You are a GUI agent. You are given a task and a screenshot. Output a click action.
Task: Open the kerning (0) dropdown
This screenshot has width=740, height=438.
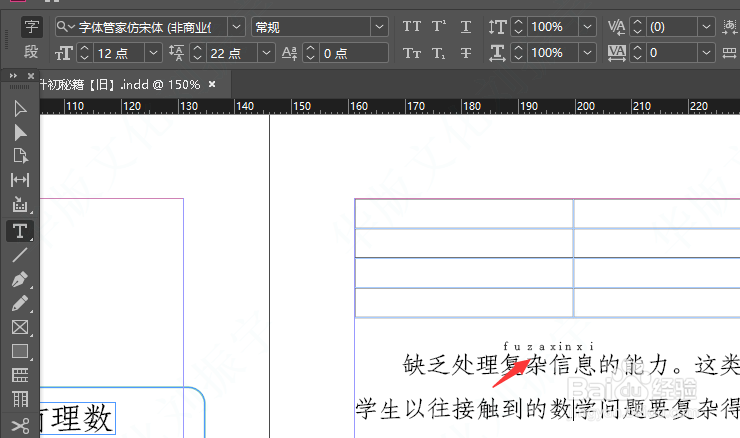pos(706,27)
